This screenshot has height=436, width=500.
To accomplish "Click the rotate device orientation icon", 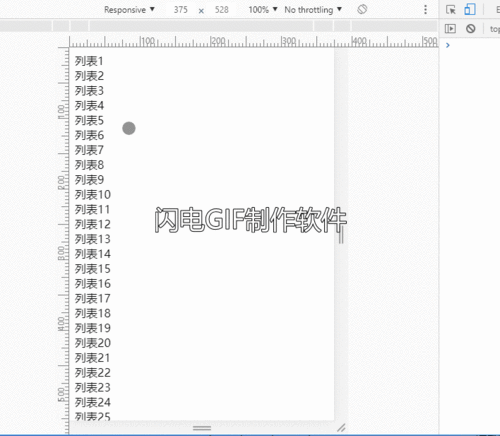I will [x=362, y=9].
